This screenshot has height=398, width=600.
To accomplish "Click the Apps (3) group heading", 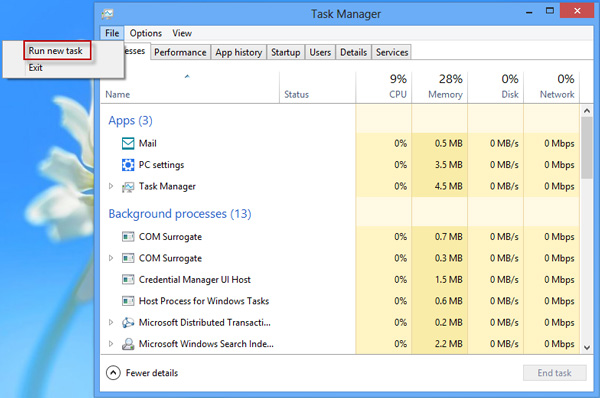I will click(x=130, y=121).
